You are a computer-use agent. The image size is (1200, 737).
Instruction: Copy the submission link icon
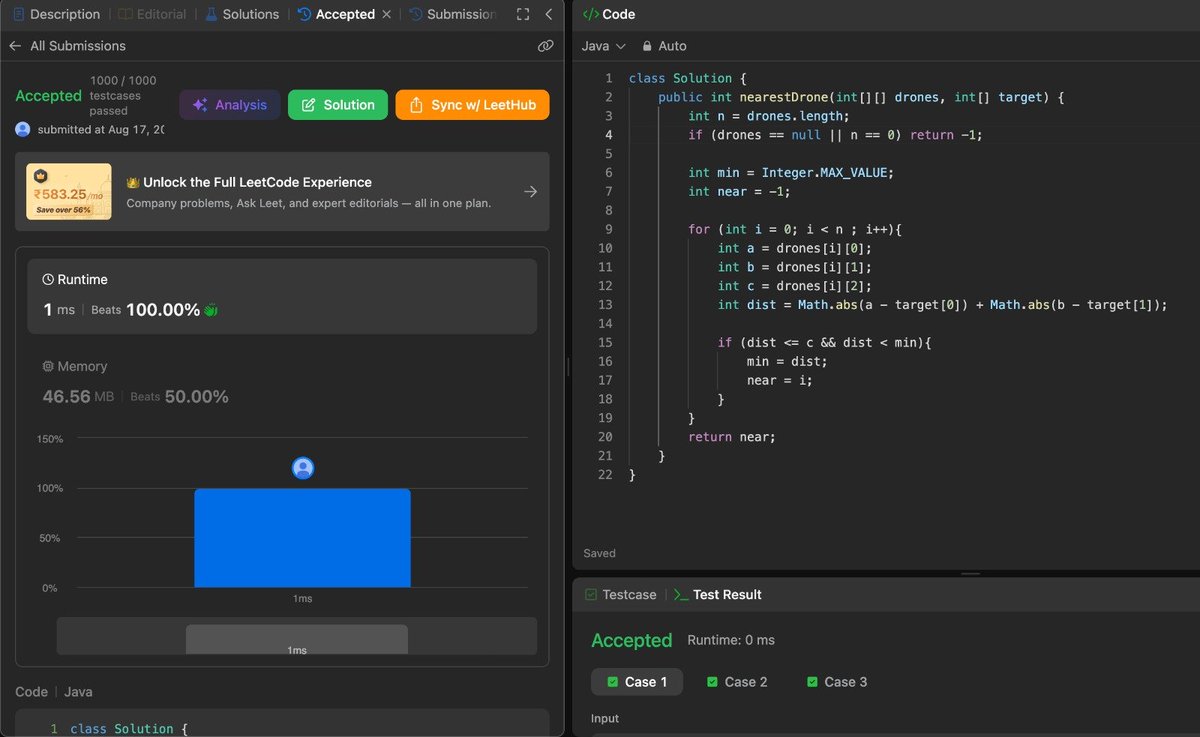(x=545, y=46)
